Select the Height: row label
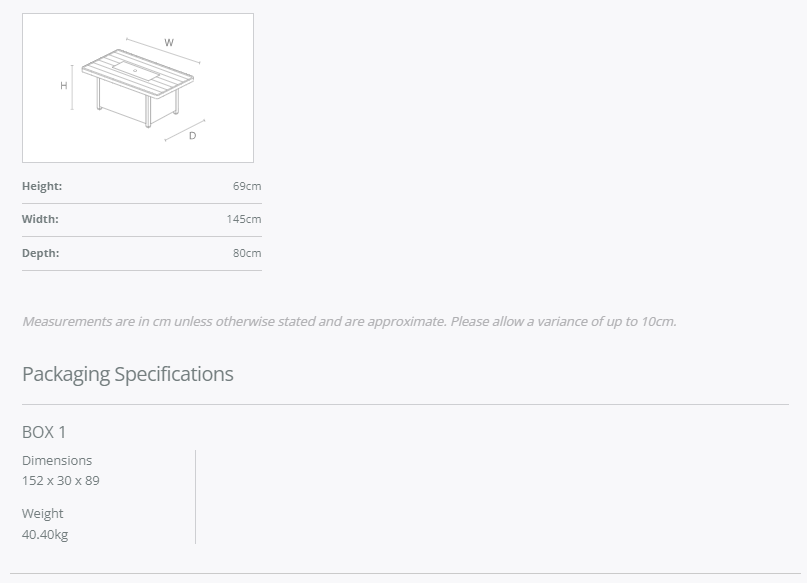Image resolution: width=807 pixels, height=583 pixels. [42, 186]
